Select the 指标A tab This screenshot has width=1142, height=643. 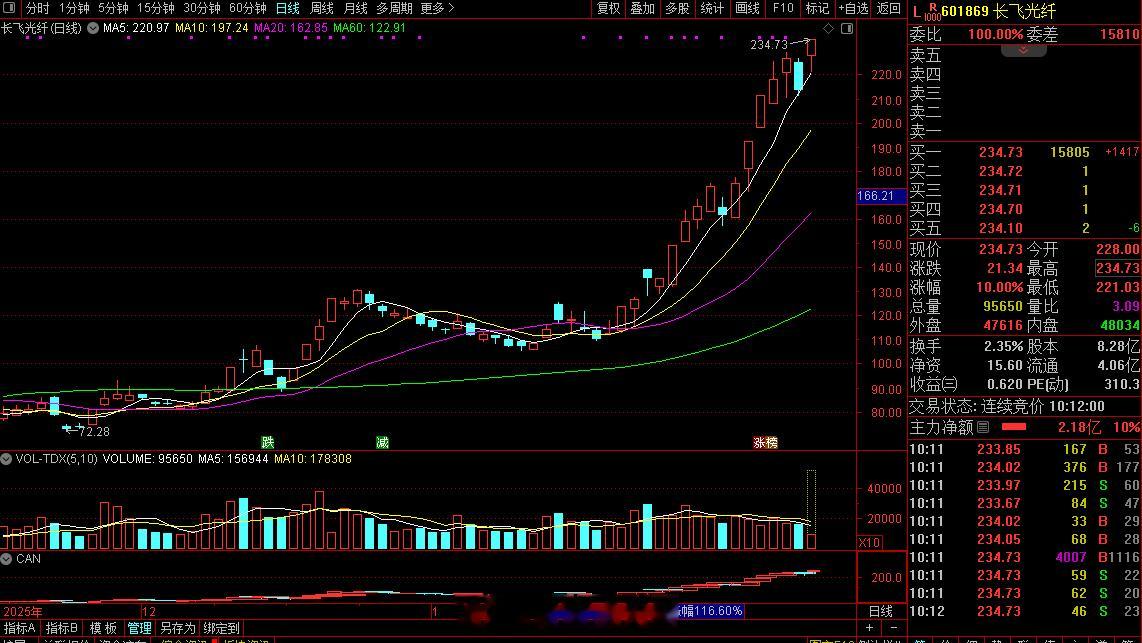click(x=20, y=628)
